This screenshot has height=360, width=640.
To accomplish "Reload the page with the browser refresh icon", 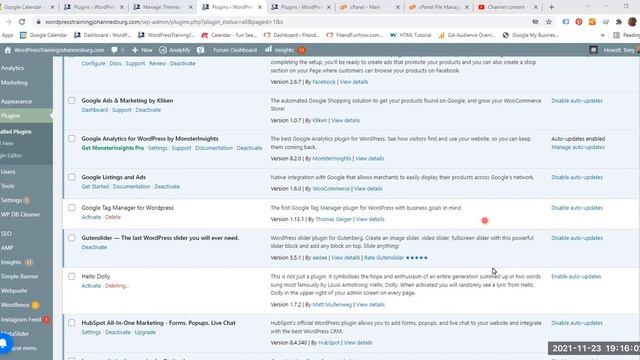I will pos(22,22).
